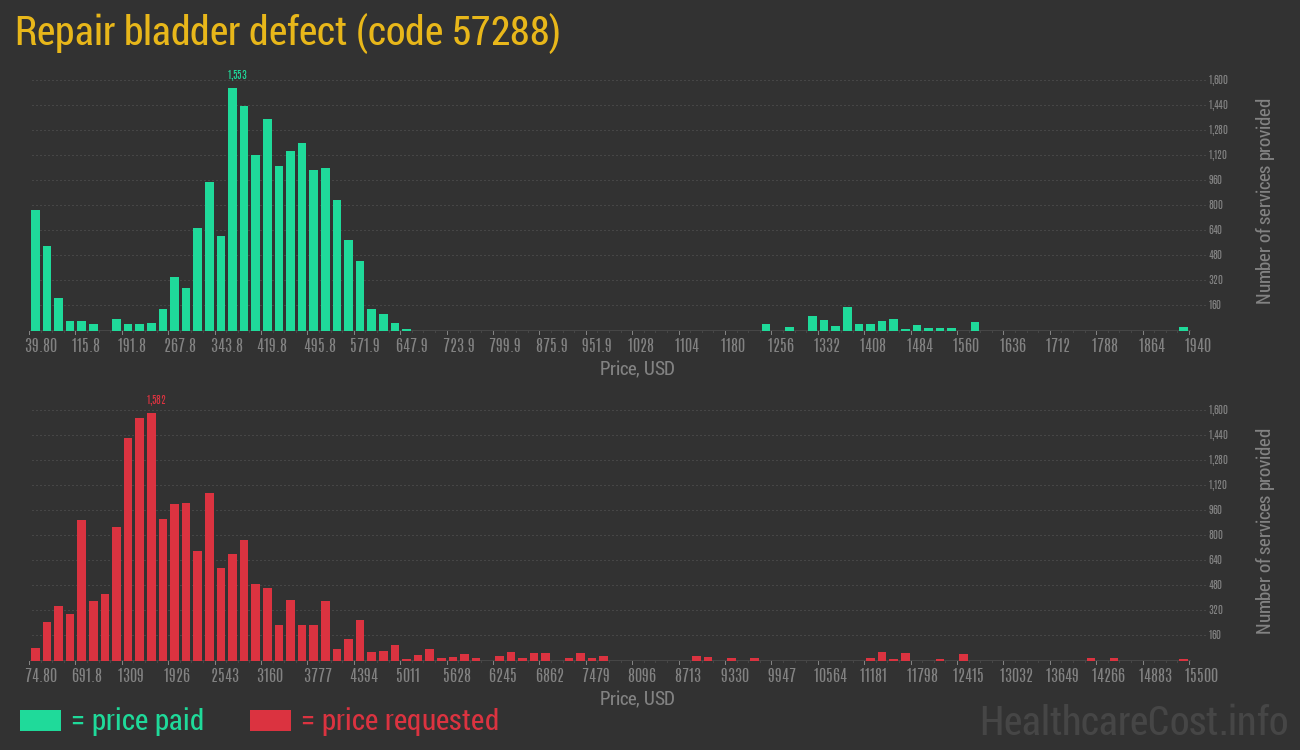Click the rightmost green bar near 1940
The image size is (1300, 750).
pyautogui.click(x=1183, y=328)
